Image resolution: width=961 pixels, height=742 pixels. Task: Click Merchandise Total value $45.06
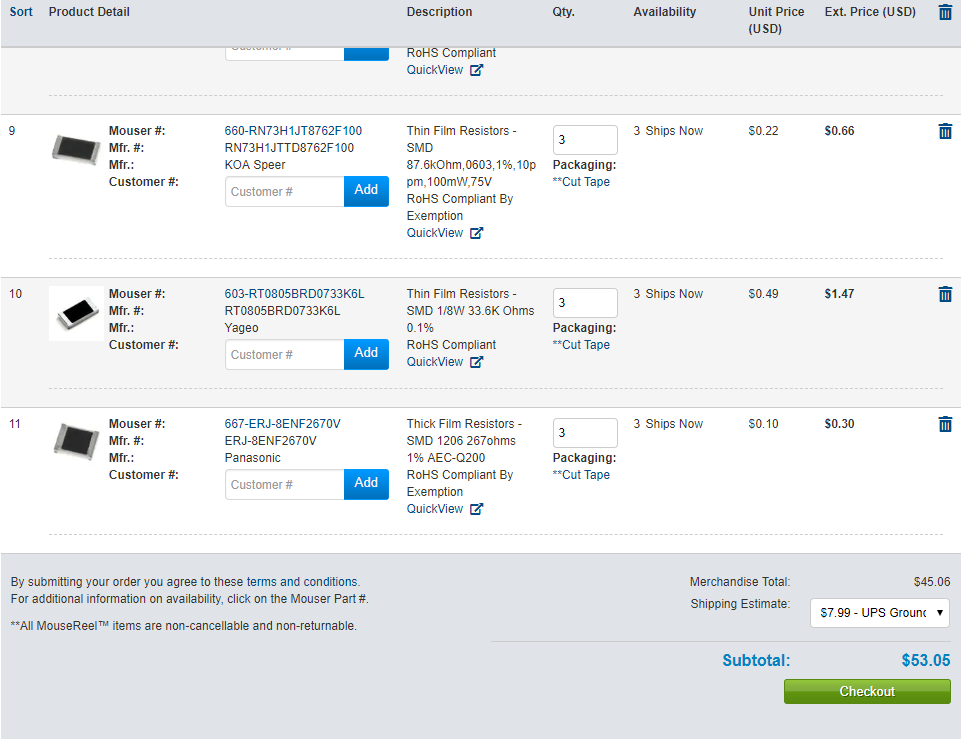[x=932, y=582]
